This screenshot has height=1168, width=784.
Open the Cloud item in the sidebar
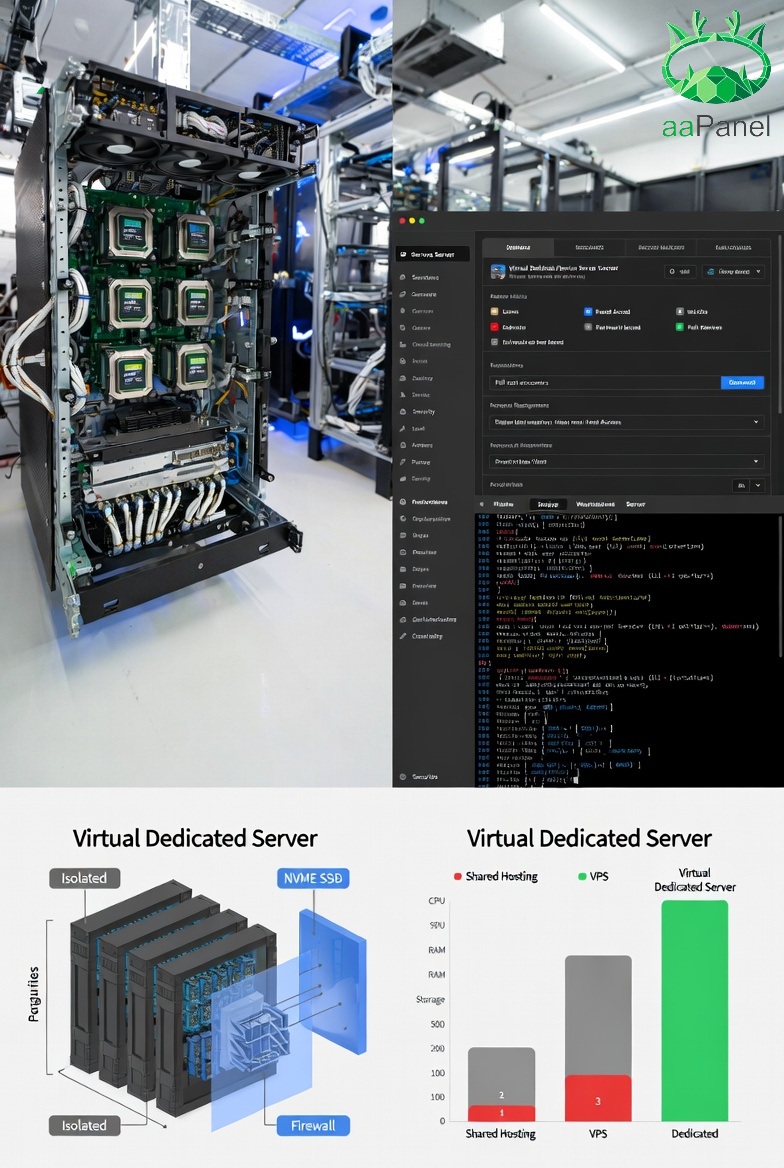(425, 345)
